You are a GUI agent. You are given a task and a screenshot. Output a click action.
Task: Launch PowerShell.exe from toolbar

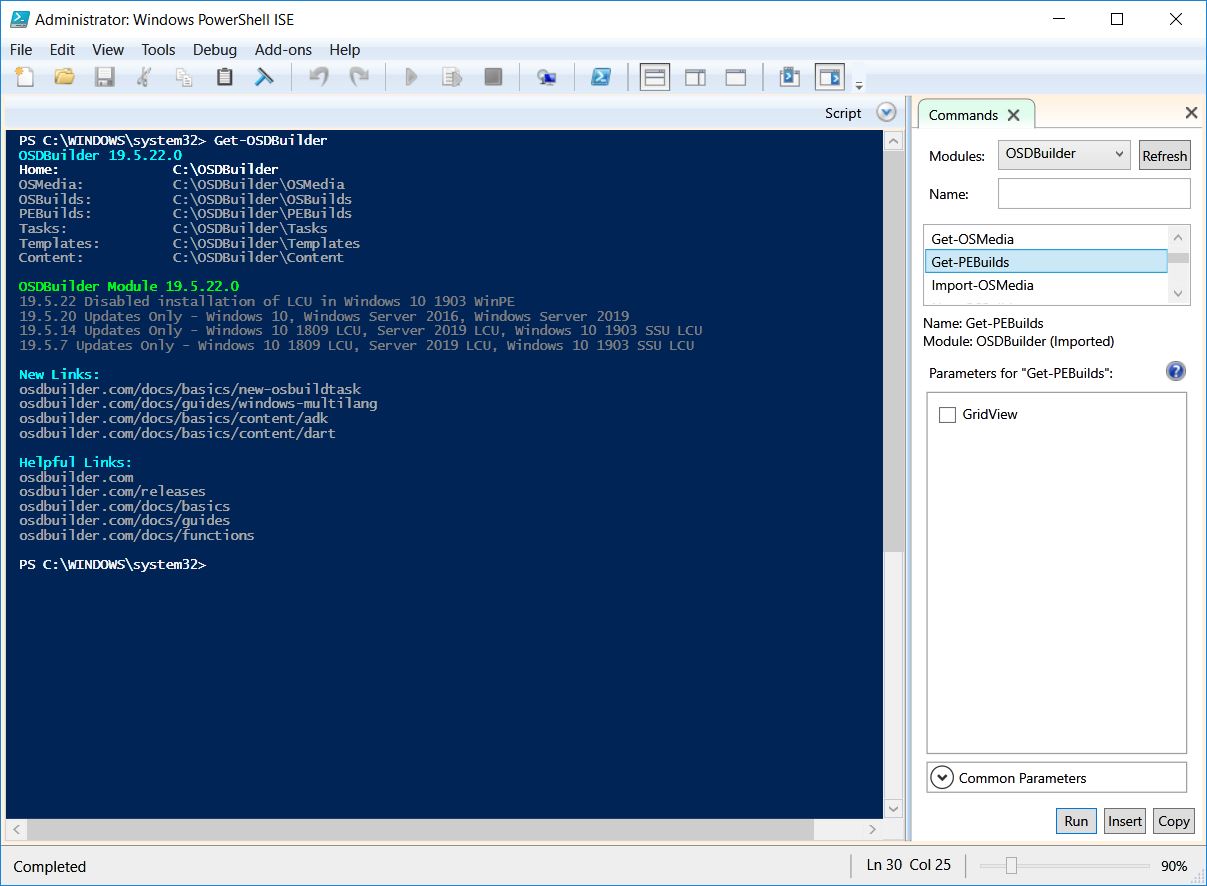point(600,77)
